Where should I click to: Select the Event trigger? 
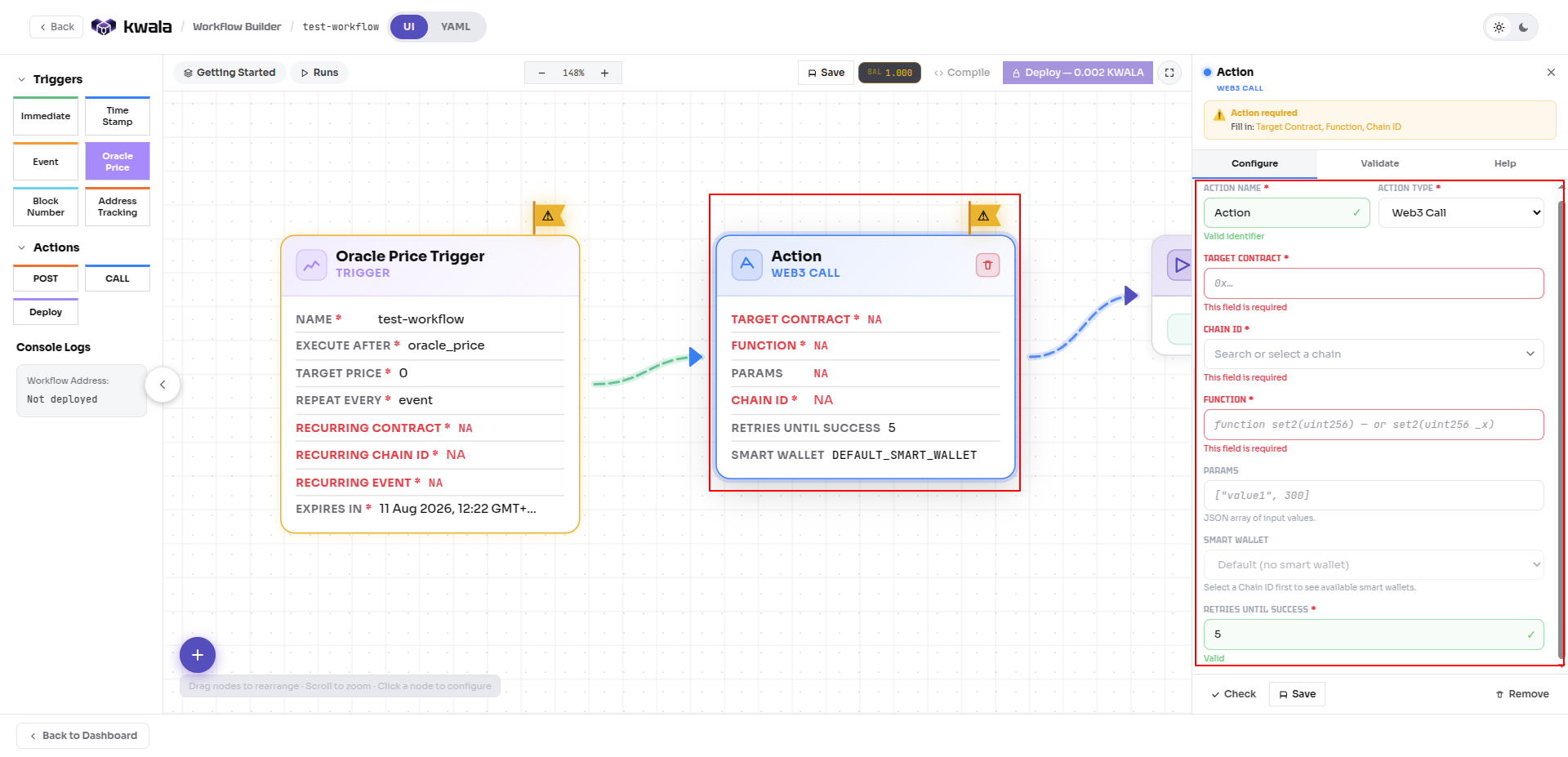pos(46,162)
